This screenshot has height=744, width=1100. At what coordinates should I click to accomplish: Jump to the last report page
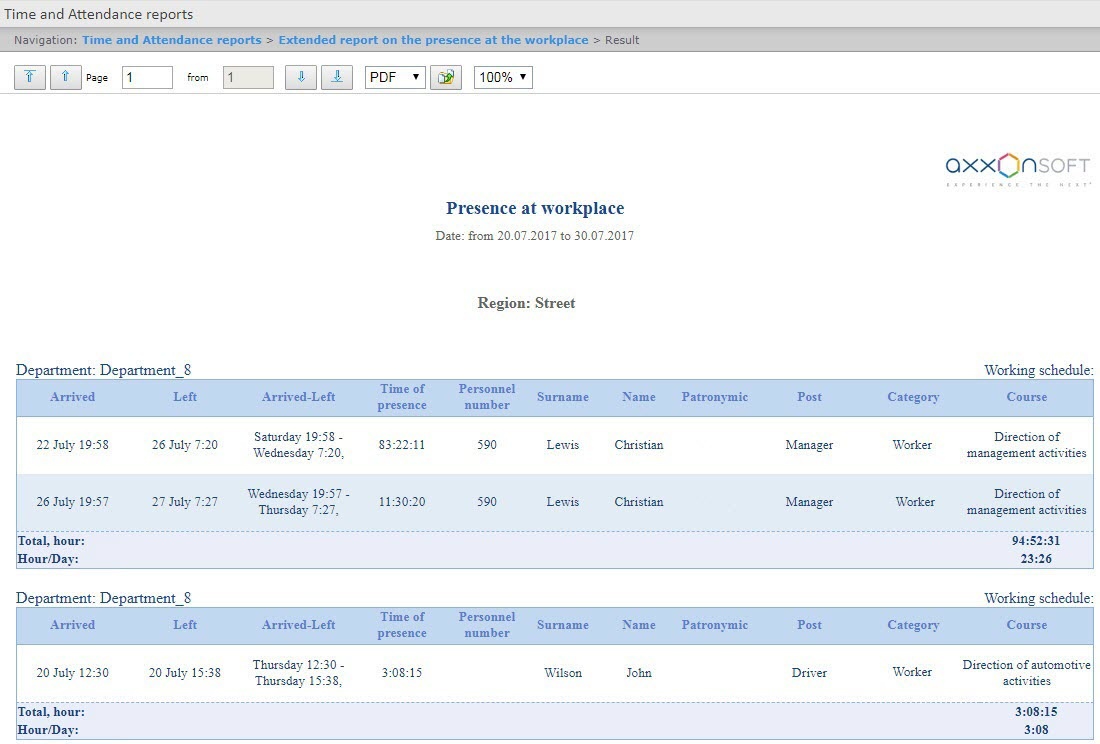(337, 77)
